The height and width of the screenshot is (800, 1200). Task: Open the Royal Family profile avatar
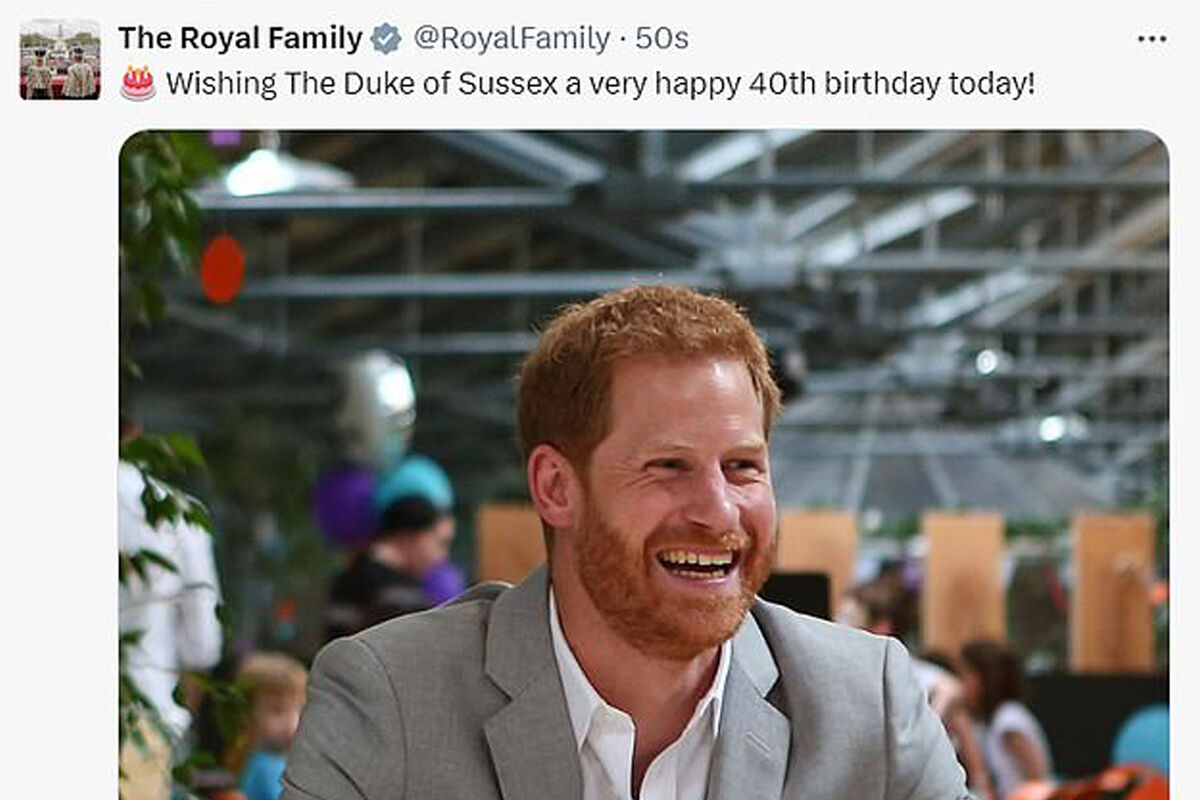point(60,59)
